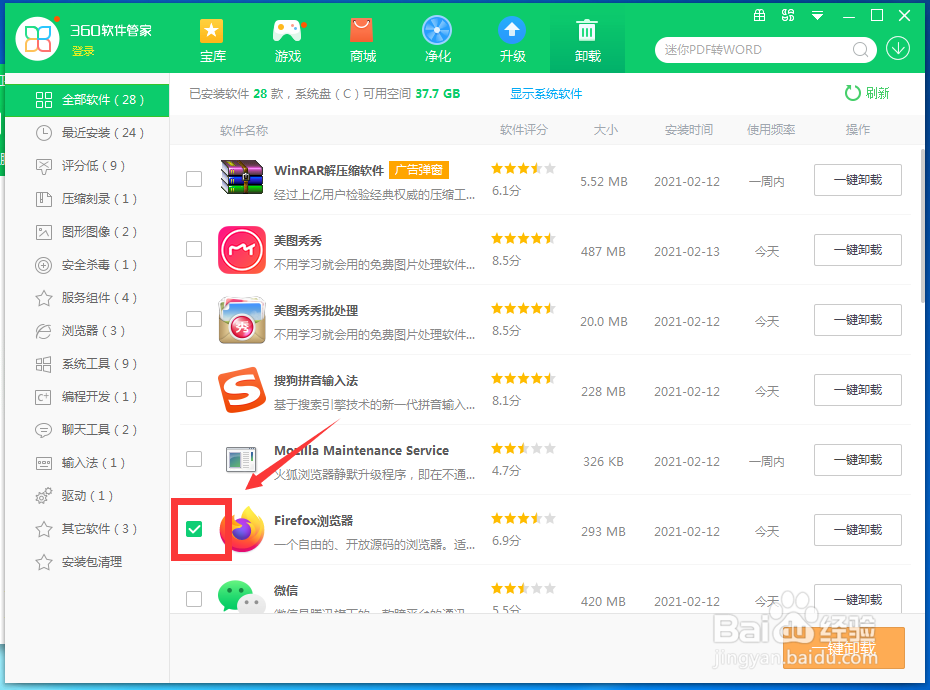Select 服务组件 (4) category

pyautogui.click(x=87, y=298)
